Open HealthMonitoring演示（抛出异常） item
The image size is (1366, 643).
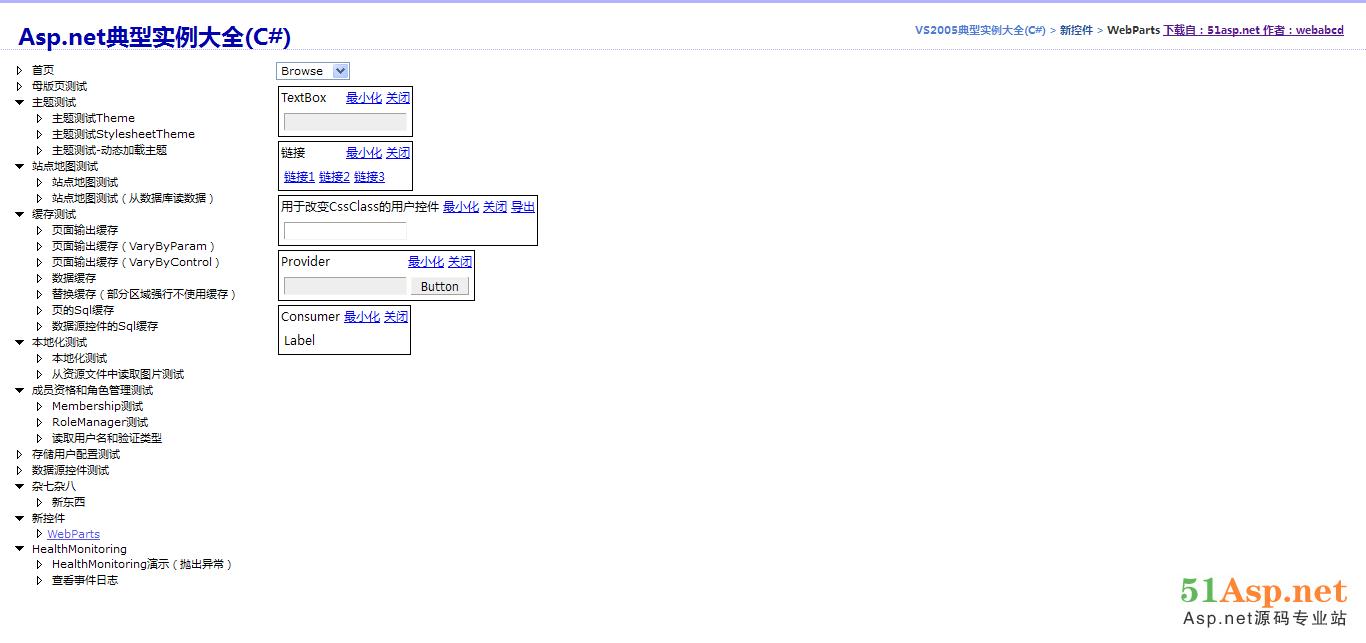point(142,564)
